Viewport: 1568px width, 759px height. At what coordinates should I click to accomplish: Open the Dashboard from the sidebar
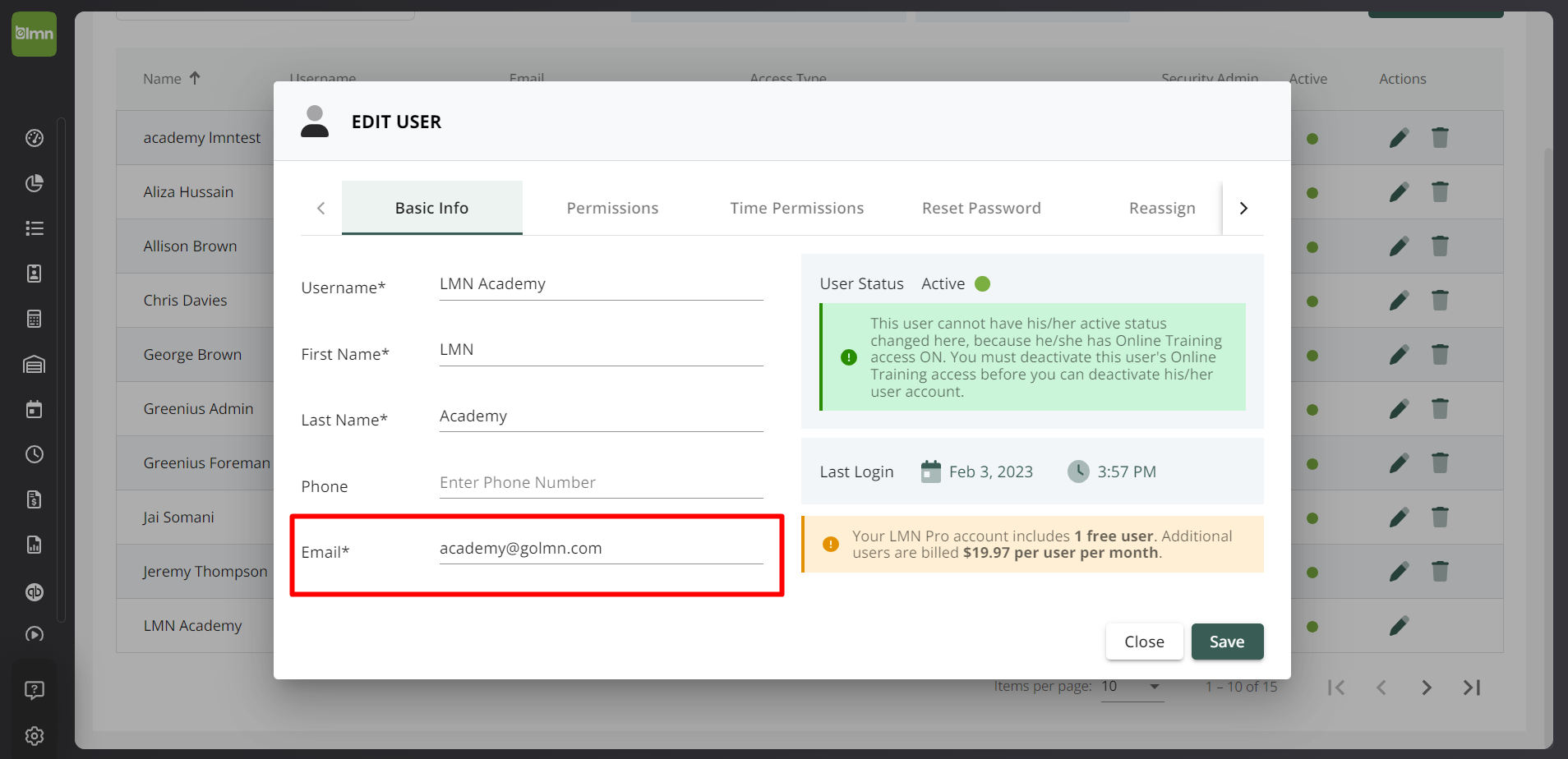click(x=34, y=138)
